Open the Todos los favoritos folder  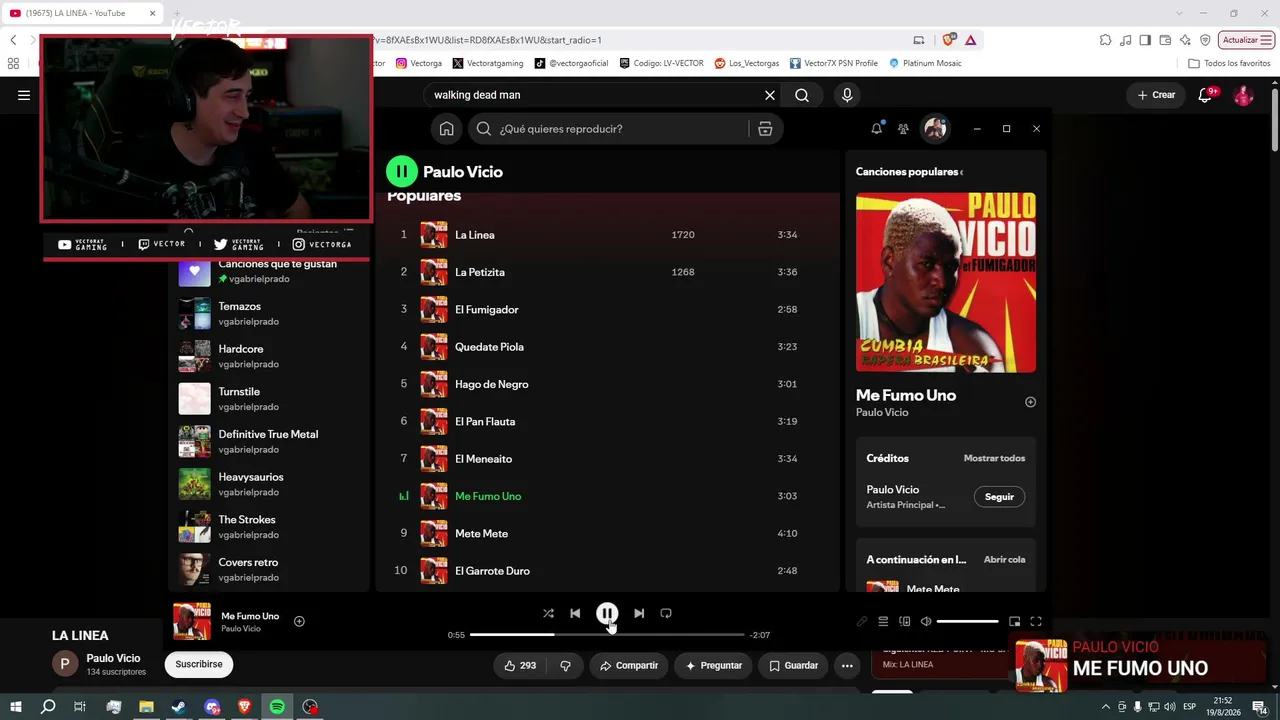(x=1229, y=63)
